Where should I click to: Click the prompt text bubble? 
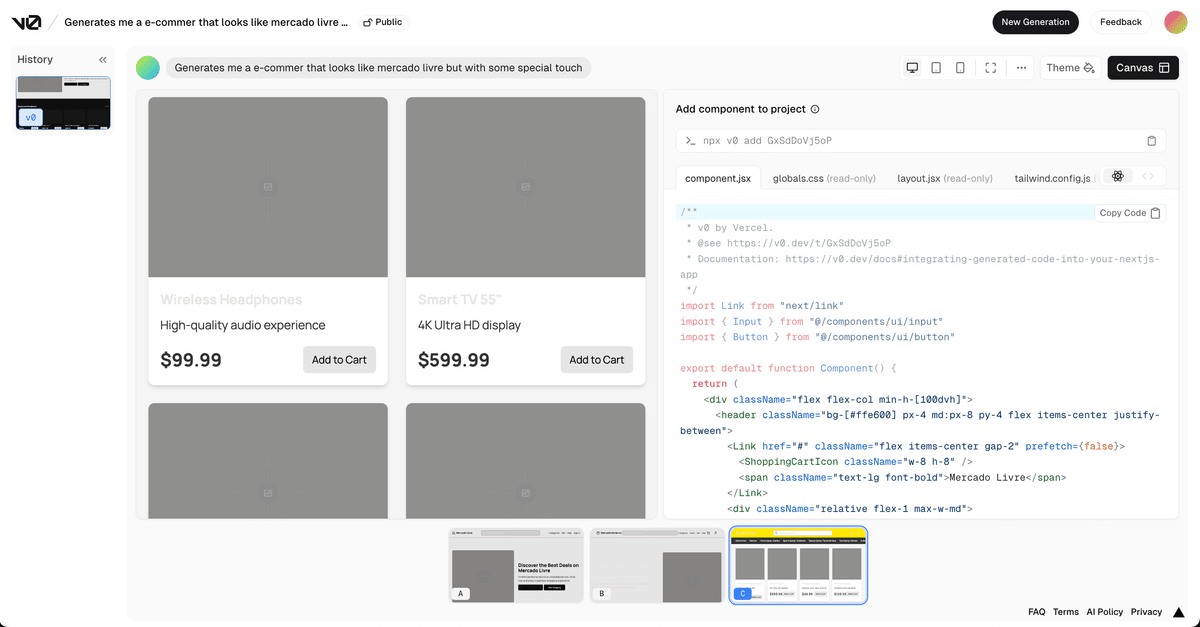pyautogui.click(x=378, y=68)
